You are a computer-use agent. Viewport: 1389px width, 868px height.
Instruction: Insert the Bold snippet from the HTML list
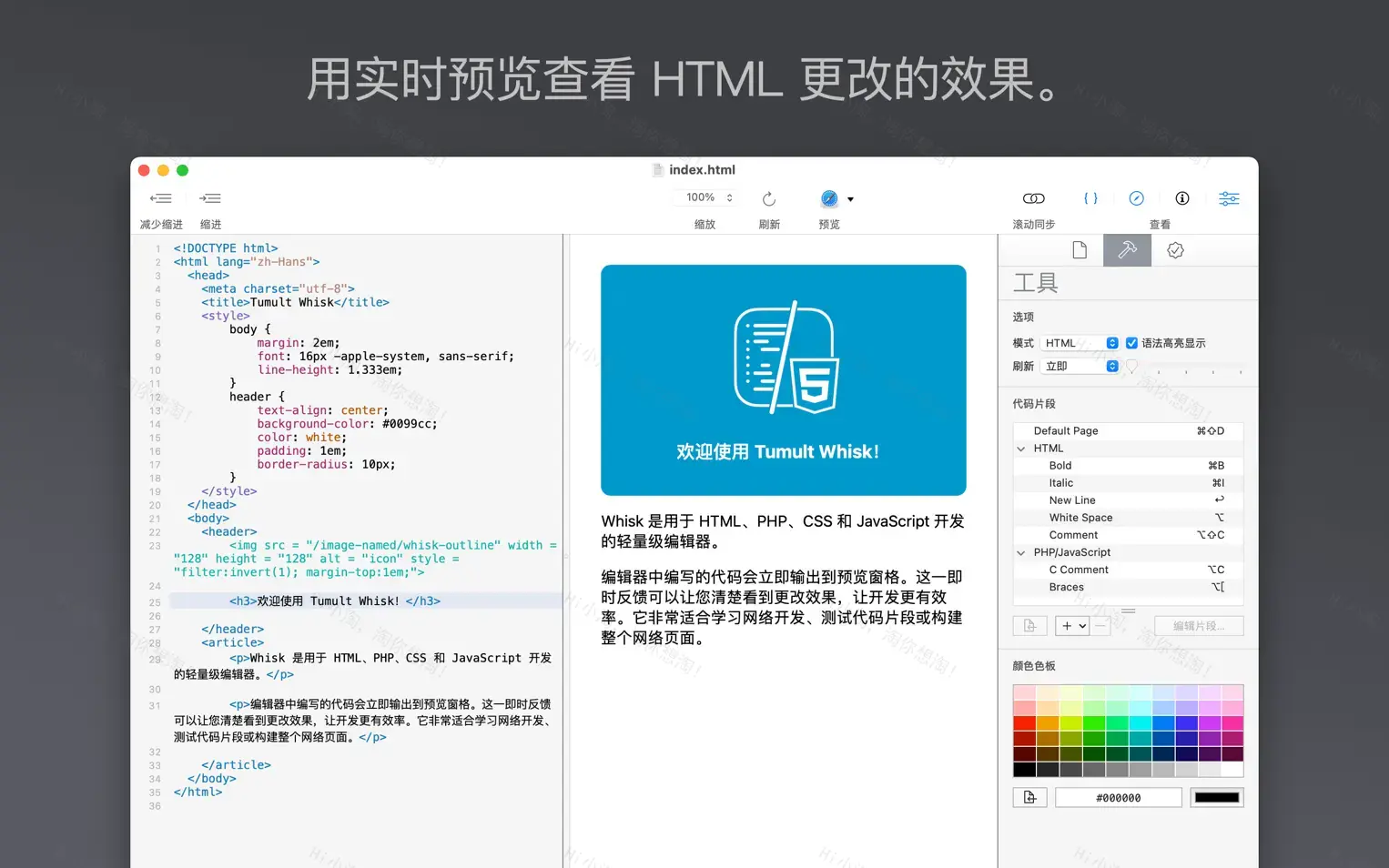coord(1060,465)
